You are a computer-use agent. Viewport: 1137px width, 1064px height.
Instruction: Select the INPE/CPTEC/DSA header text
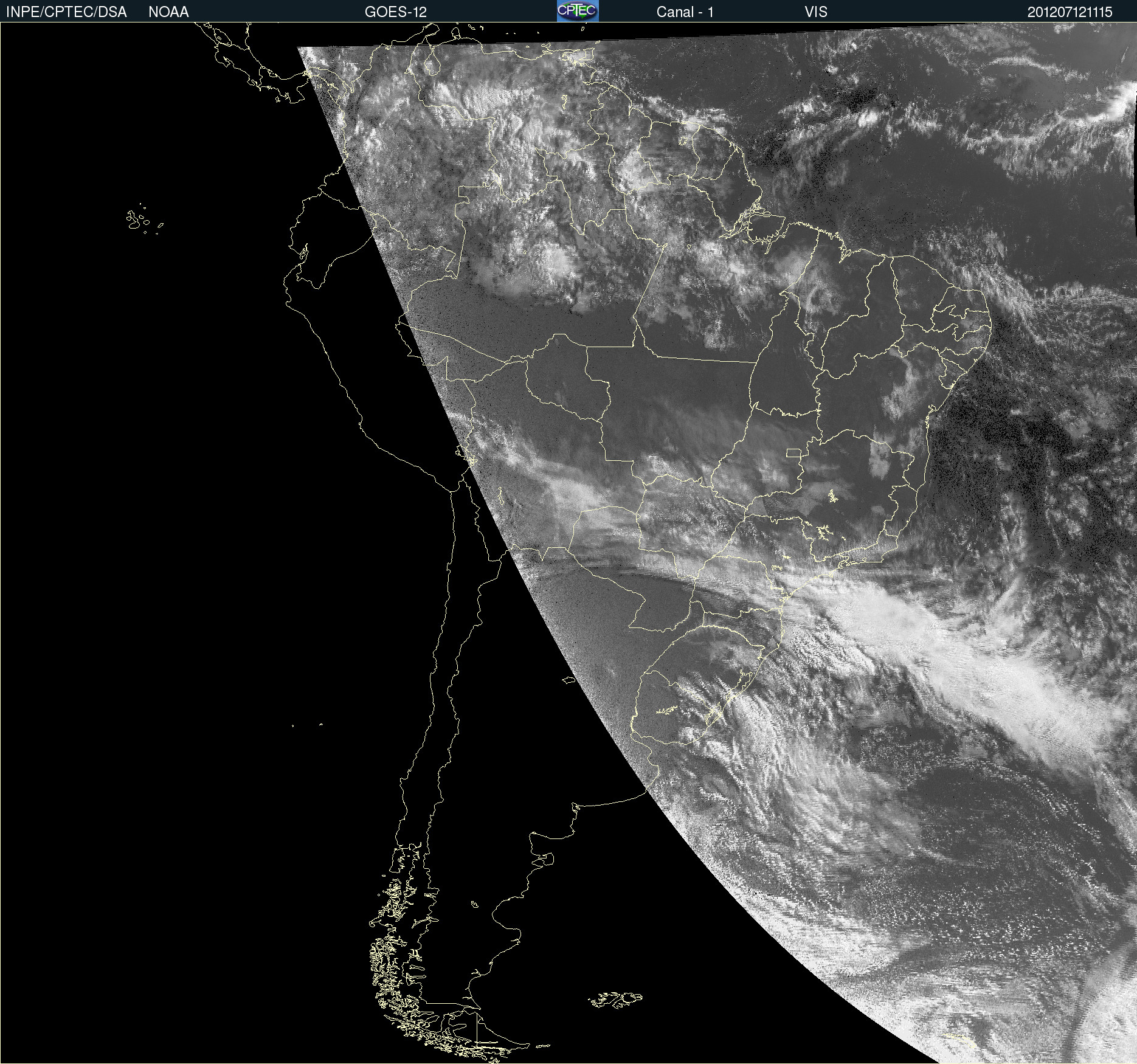(x=66, y=12)
